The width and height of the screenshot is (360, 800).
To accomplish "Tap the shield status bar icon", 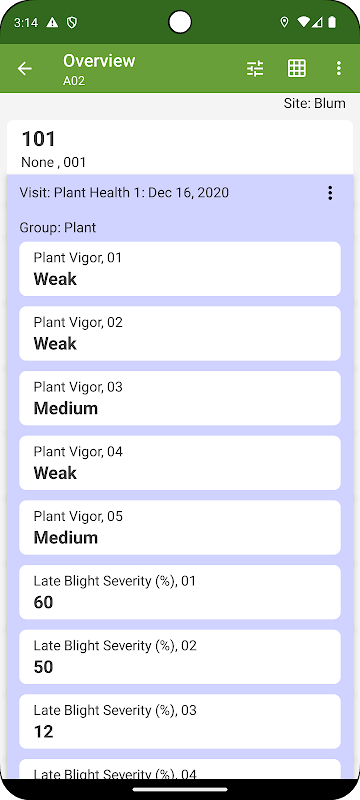I will [72, 22].
